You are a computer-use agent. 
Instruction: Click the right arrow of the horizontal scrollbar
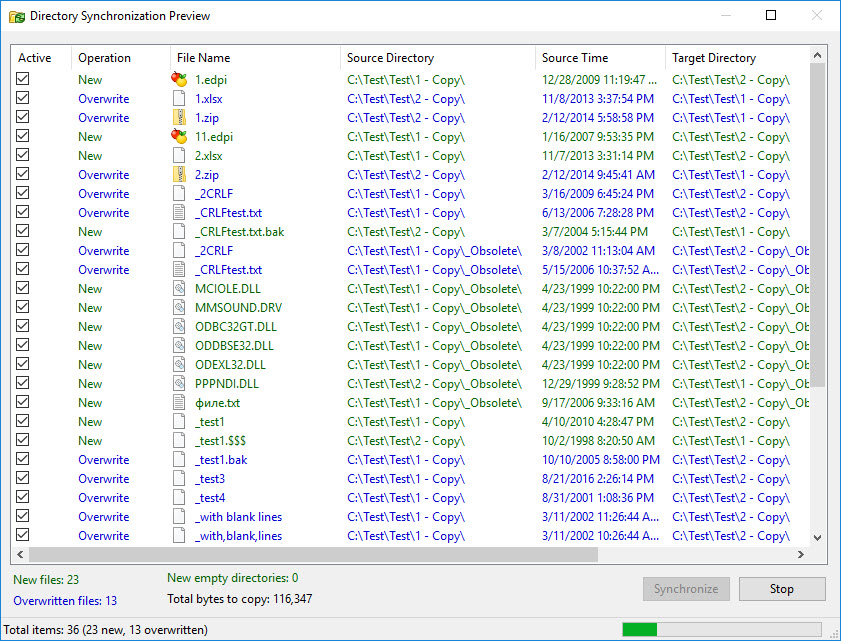tap(803, 553)
